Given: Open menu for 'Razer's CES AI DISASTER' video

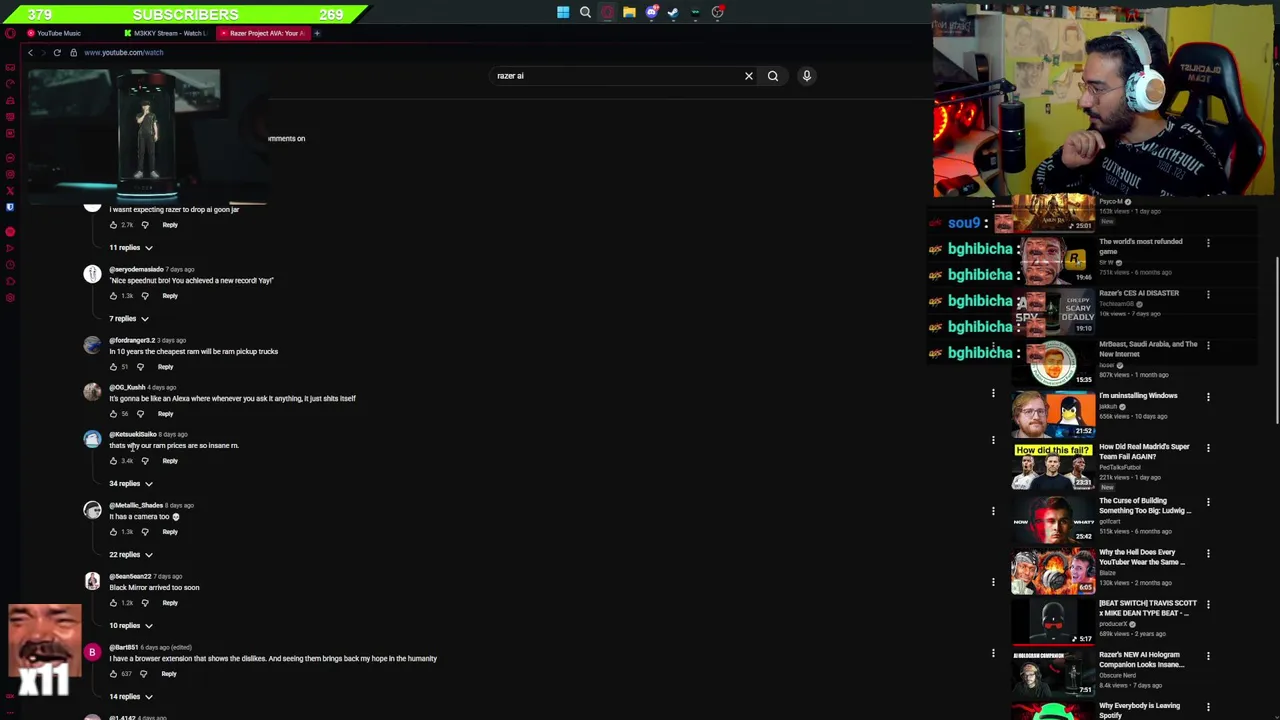Looking at the screenshot, I should point(1208,295).
